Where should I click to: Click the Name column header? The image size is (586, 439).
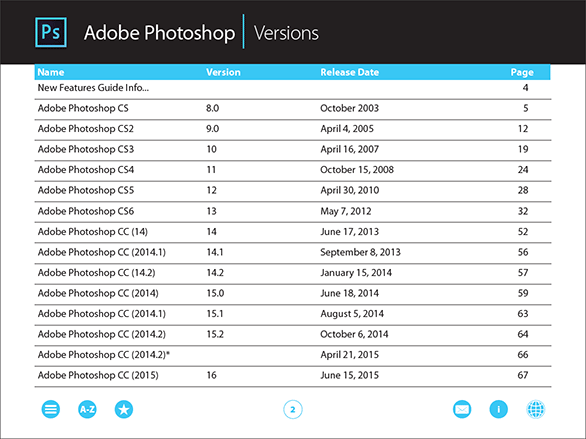pyautogui.click(x=51, y=72)
